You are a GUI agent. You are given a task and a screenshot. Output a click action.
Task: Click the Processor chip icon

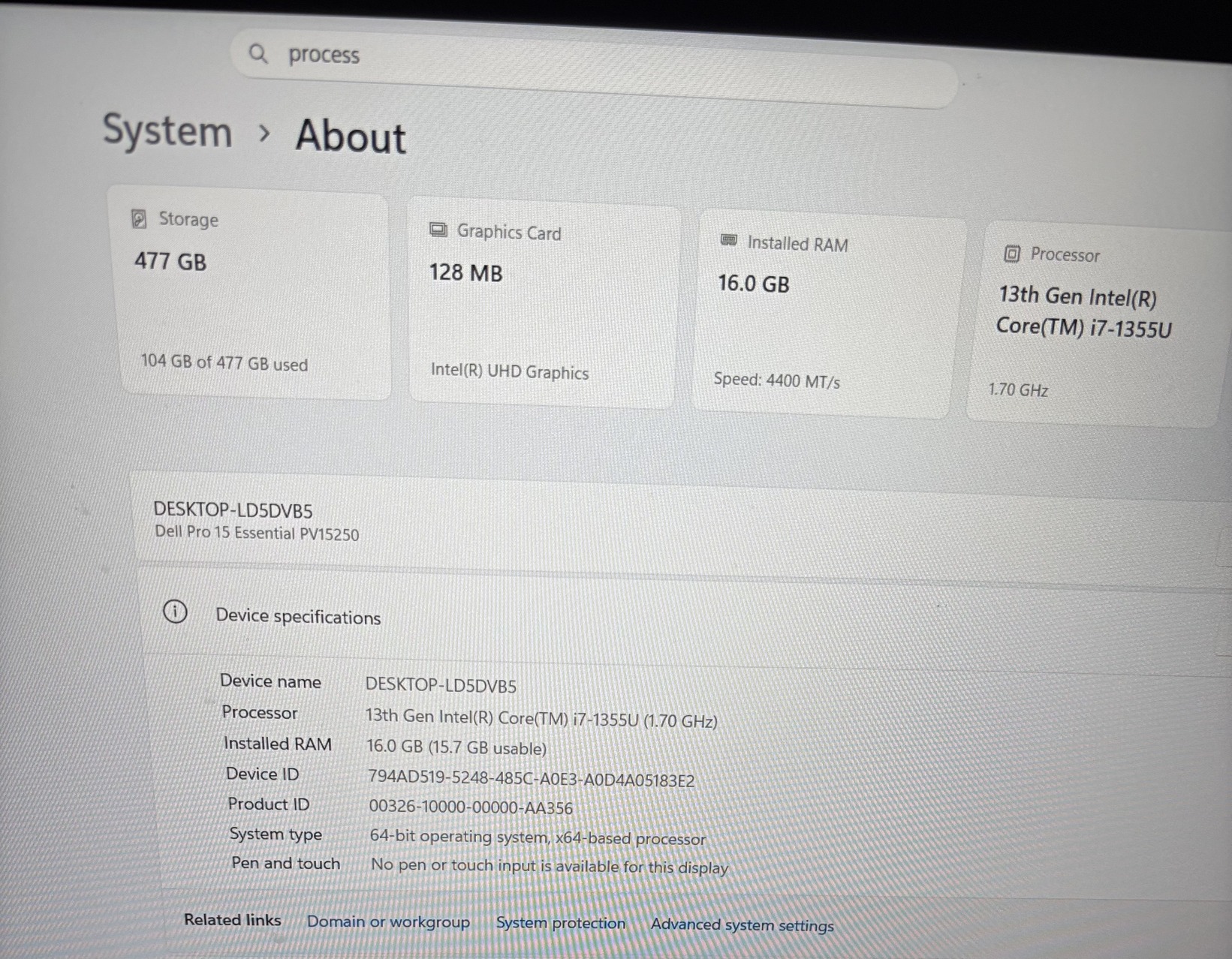(1012, 254)
